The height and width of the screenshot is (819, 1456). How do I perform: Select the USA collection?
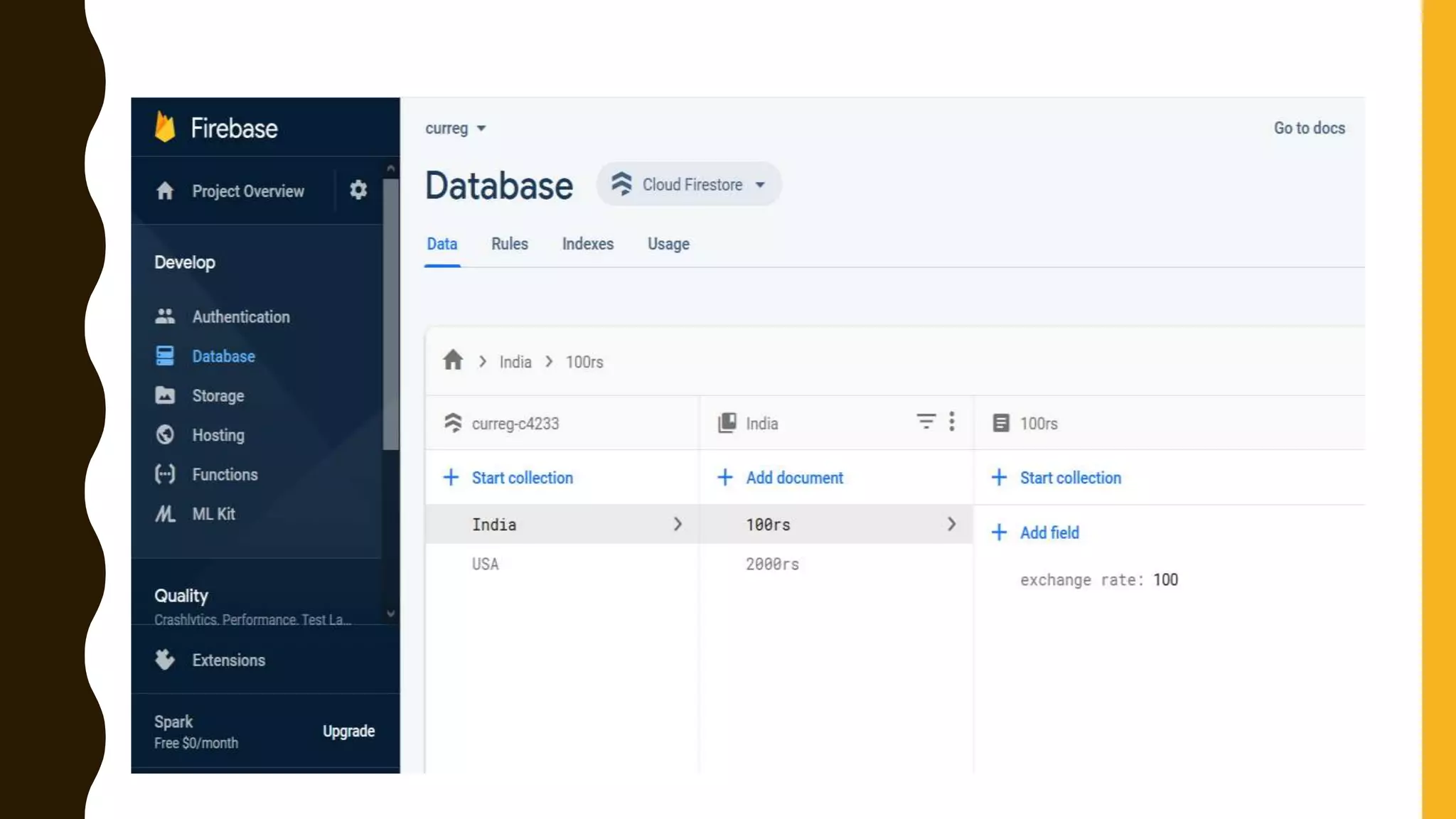point(486,564)
